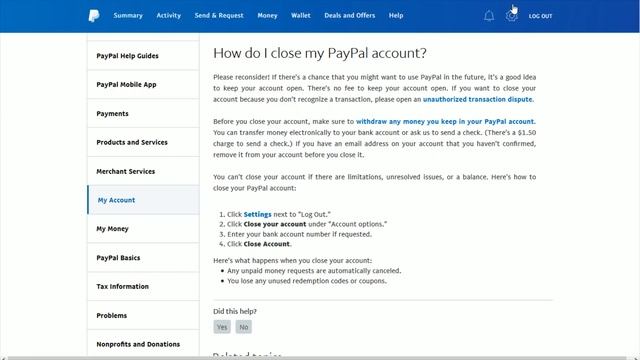This screenshot has height=360, width=640.
Task: Click the LOG OUT link
Action: pos(540,16)
